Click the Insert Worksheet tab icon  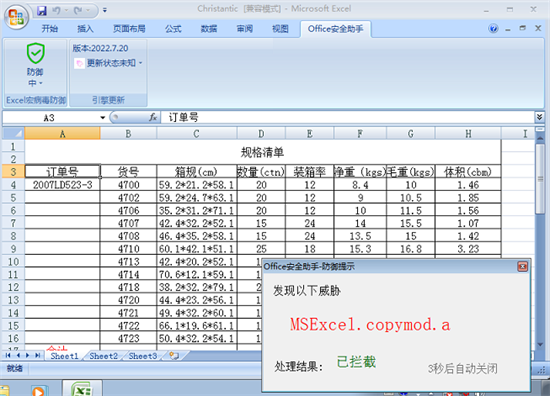click(174, 356)
